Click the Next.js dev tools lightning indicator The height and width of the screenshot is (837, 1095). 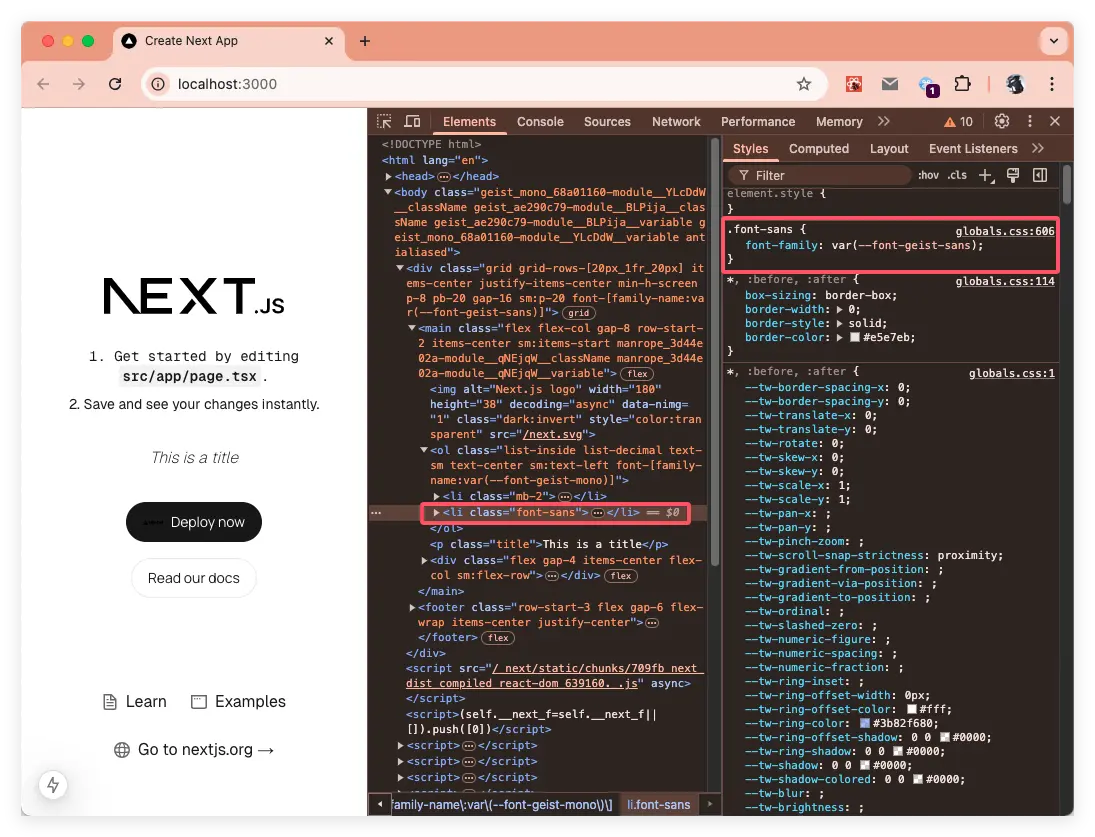pos(53,785)
